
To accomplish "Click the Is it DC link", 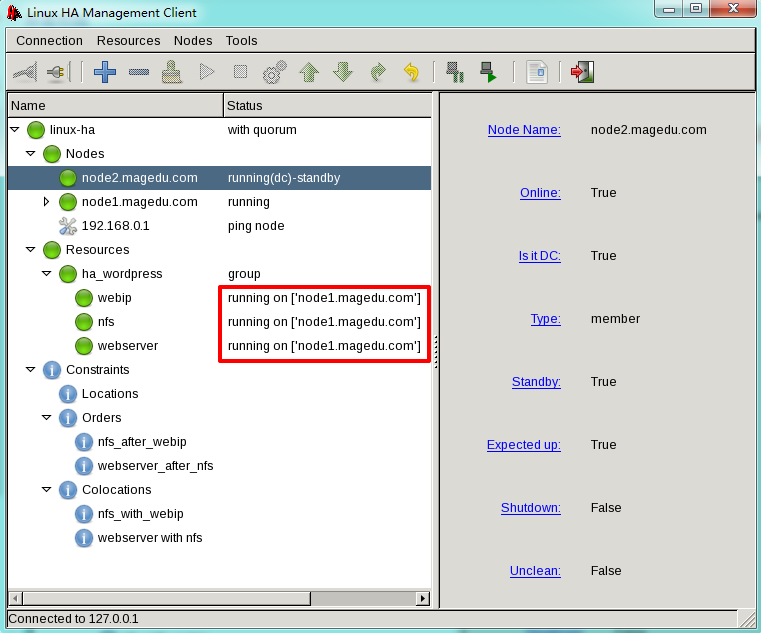I will (x=540, y=256).
